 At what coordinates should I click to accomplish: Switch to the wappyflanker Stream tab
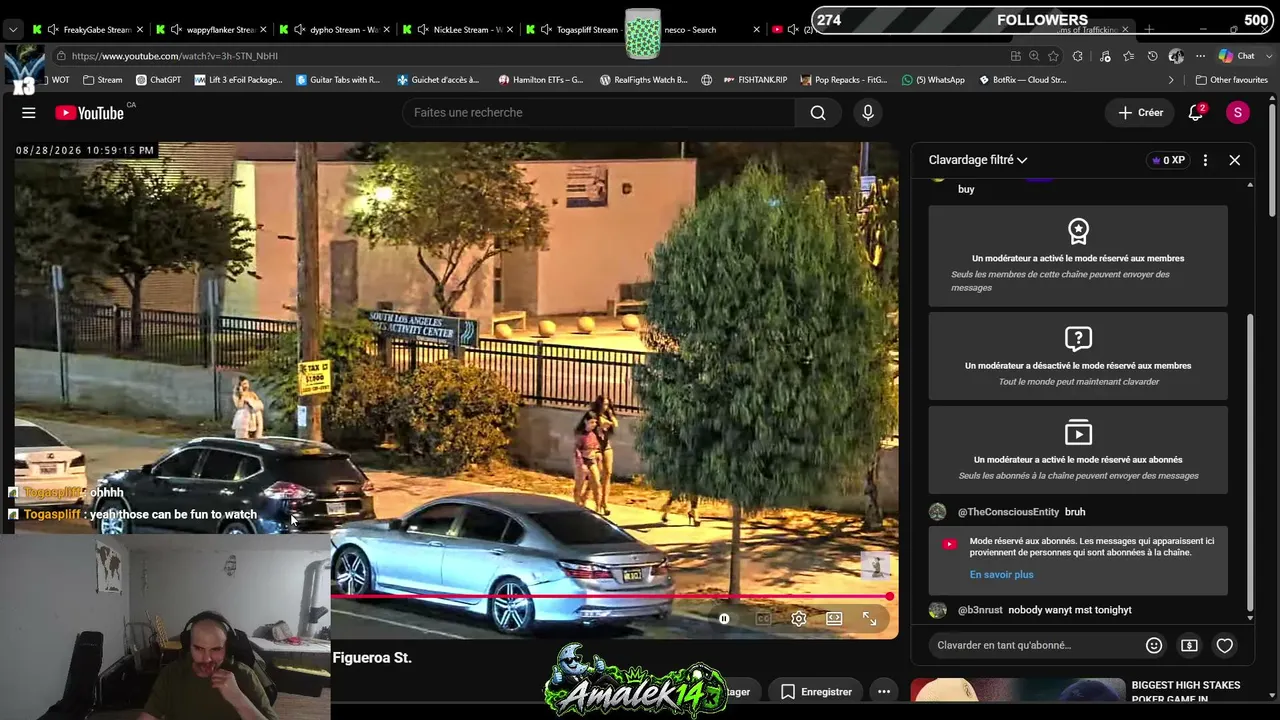[x=209, y=30]
